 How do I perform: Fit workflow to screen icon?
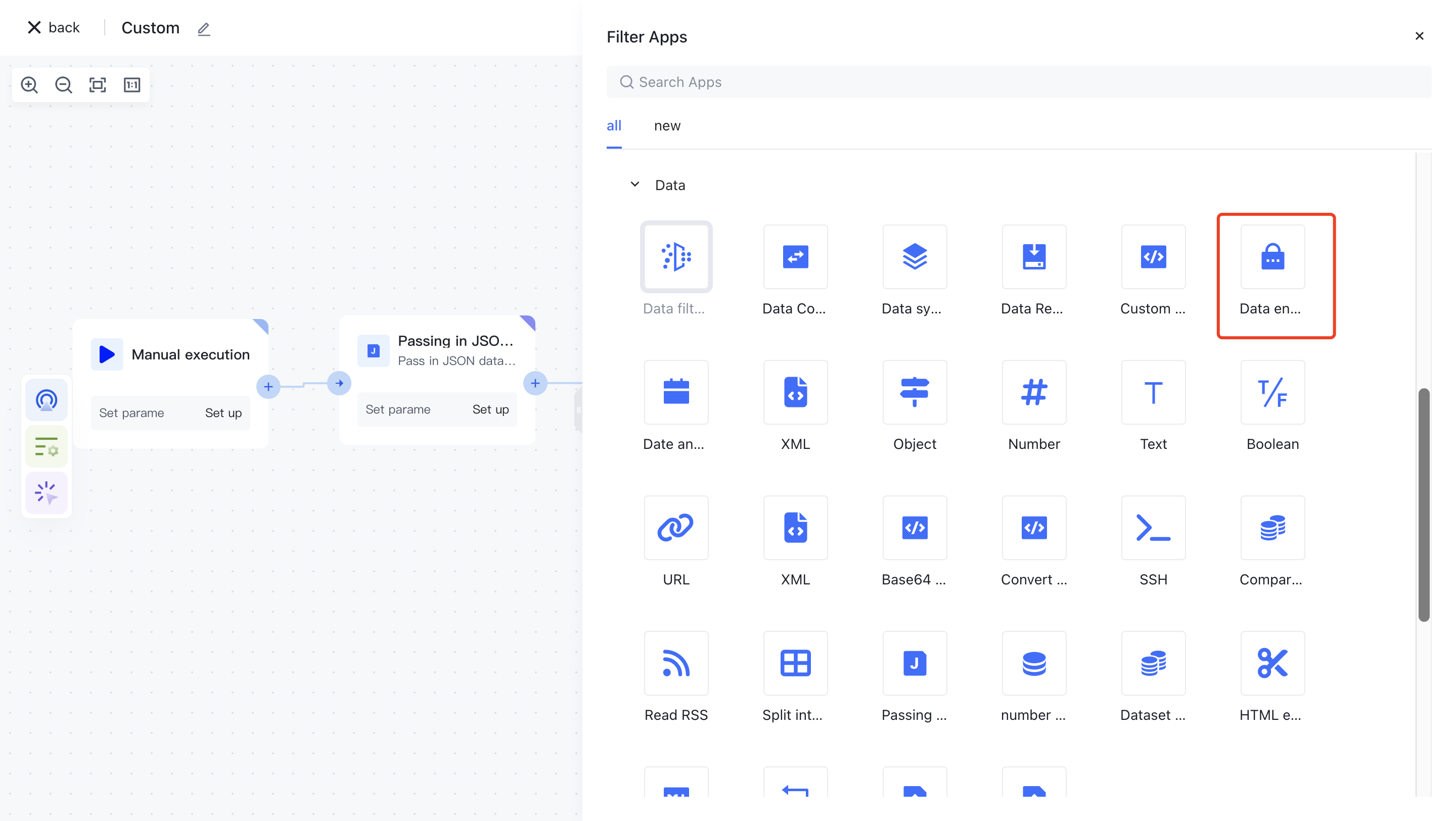[98, 85]
